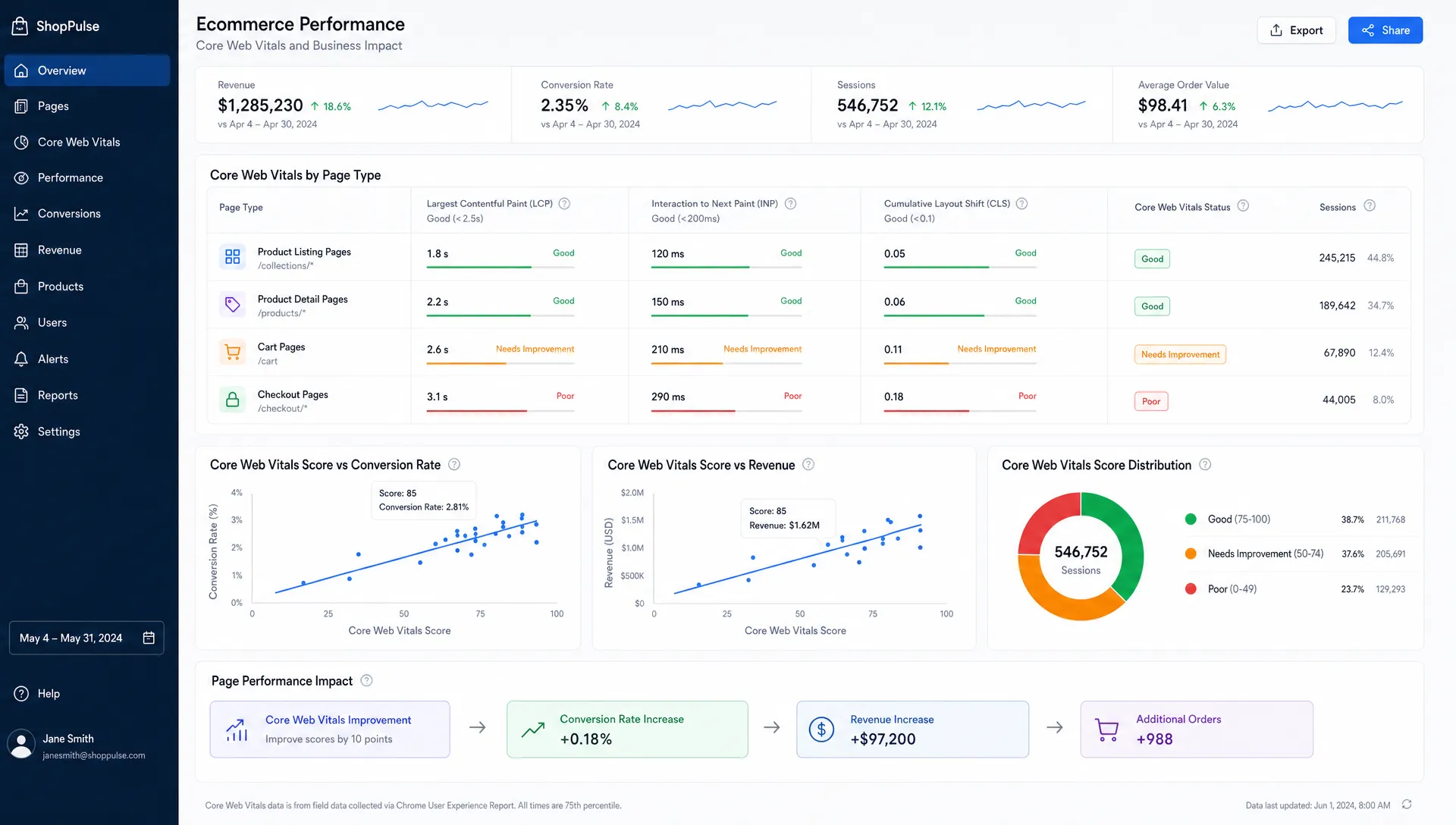The height and width of the screenshot is (825, 1456).
Task: Click the Revenue sparkline chart
Action: pos(433,105)
